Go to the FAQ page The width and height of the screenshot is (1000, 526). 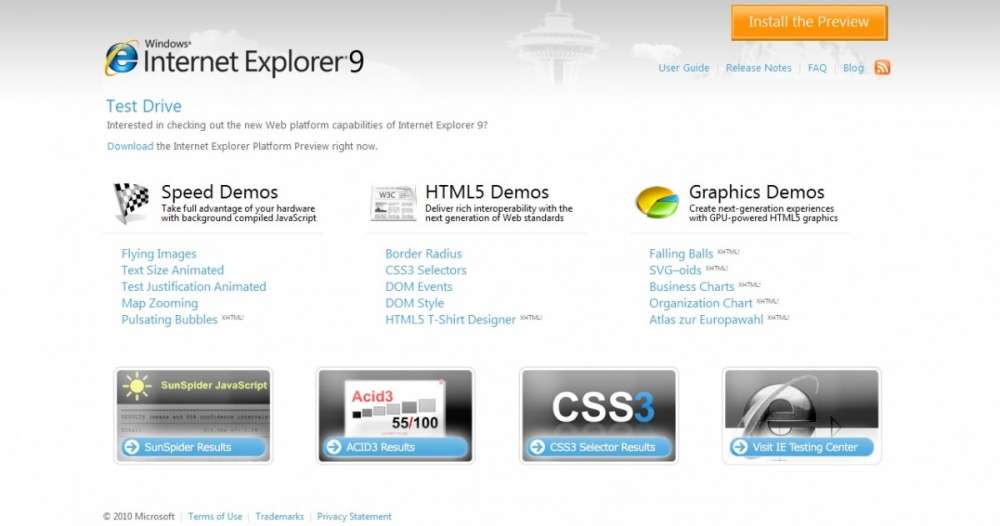[817, 68]
